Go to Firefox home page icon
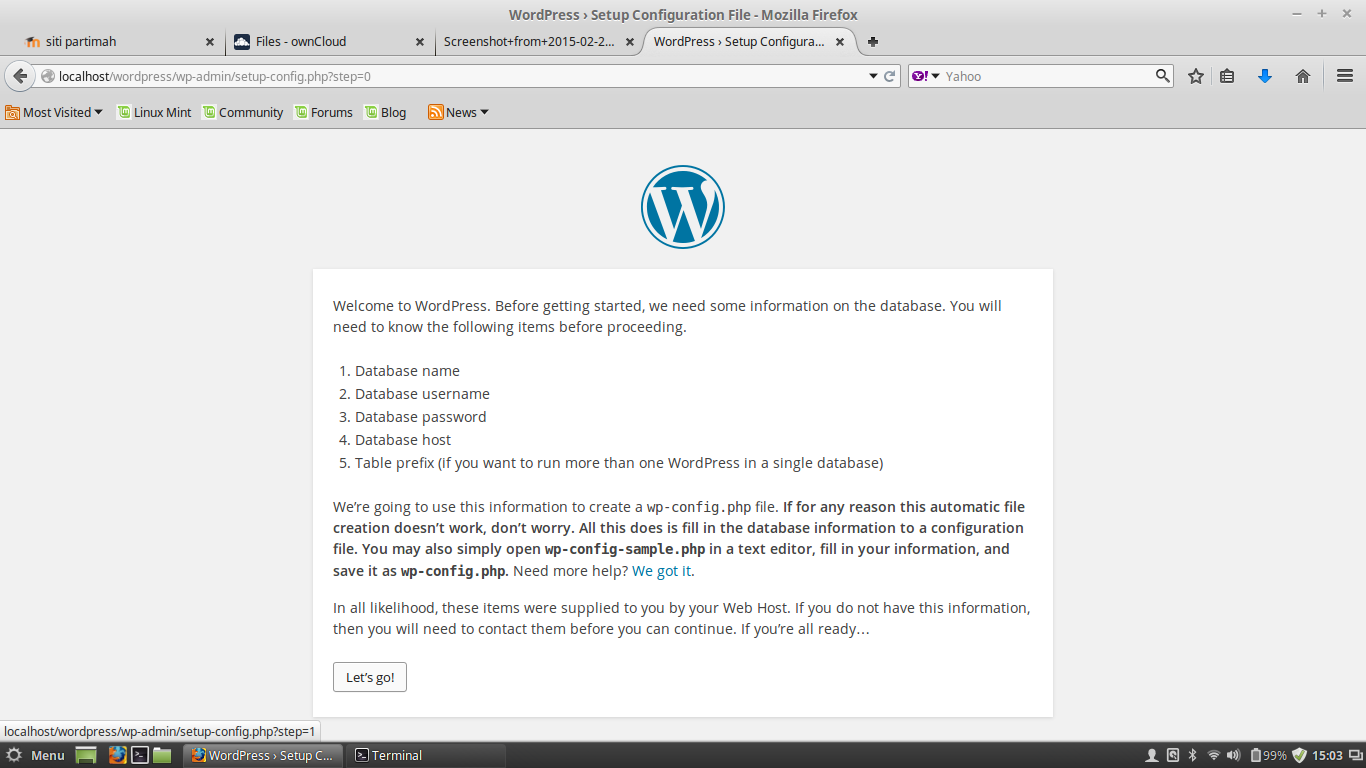The image size is (1366, 768). click(1303, 76)
